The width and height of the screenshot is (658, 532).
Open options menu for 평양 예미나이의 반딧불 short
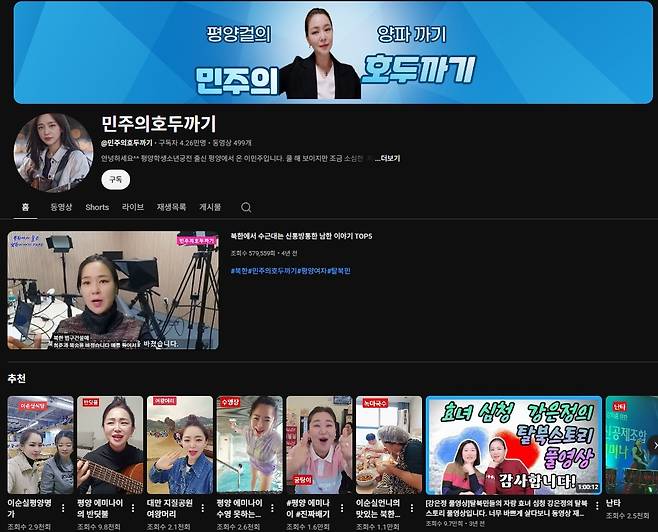click(x=133, y=508)
